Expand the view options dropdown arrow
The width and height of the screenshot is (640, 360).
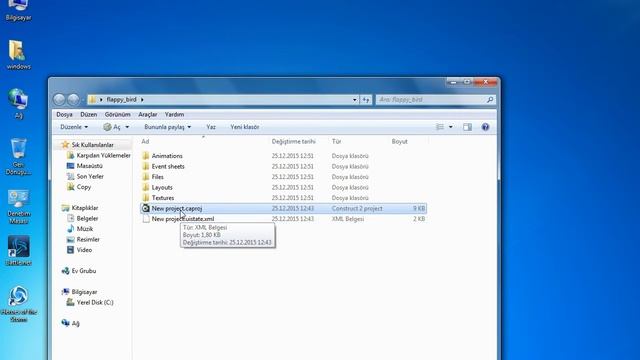[451, 127]
